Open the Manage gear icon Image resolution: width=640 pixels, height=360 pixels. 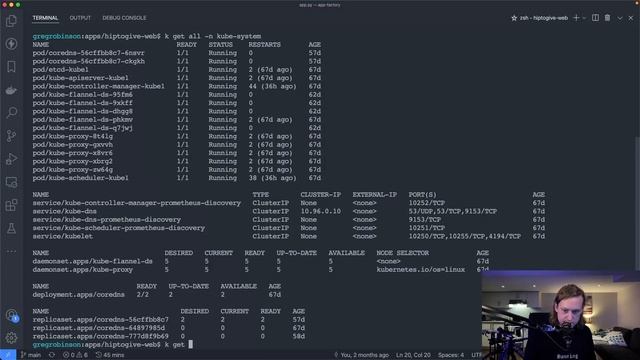pyautogui.click(x=11, y=338)
